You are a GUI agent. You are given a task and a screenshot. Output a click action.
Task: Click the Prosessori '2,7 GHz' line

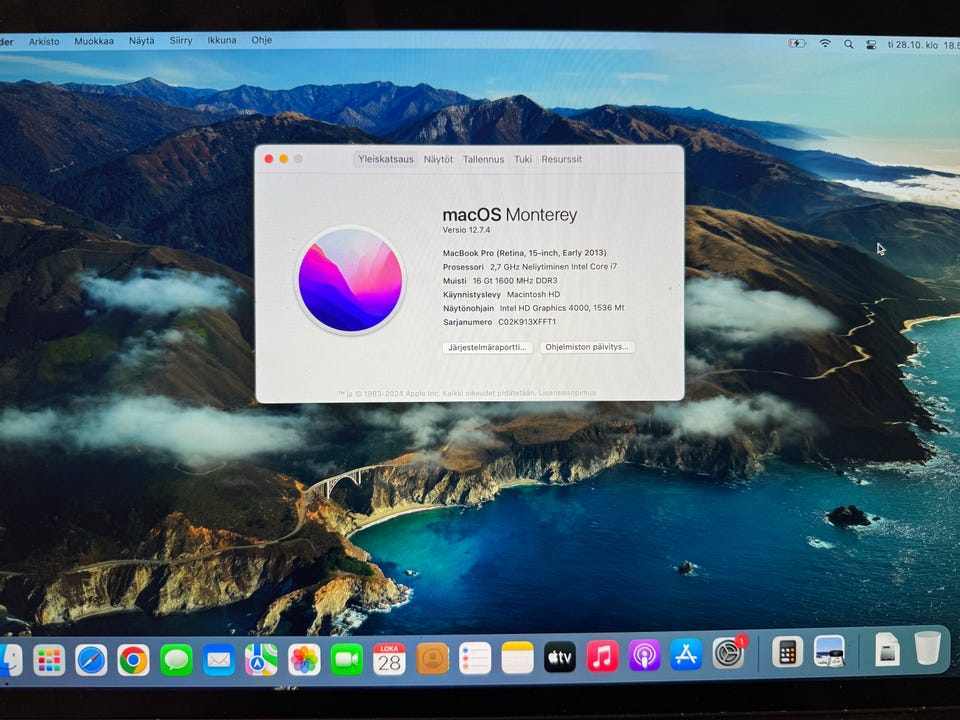(530, 267)
